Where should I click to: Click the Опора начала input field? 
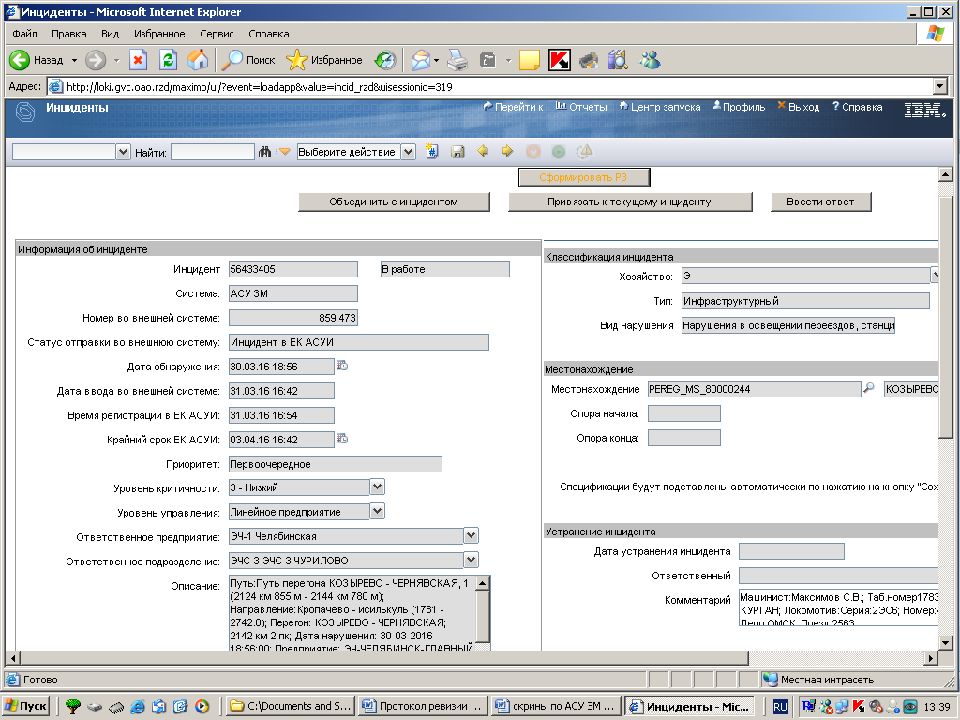coord(684,413)
